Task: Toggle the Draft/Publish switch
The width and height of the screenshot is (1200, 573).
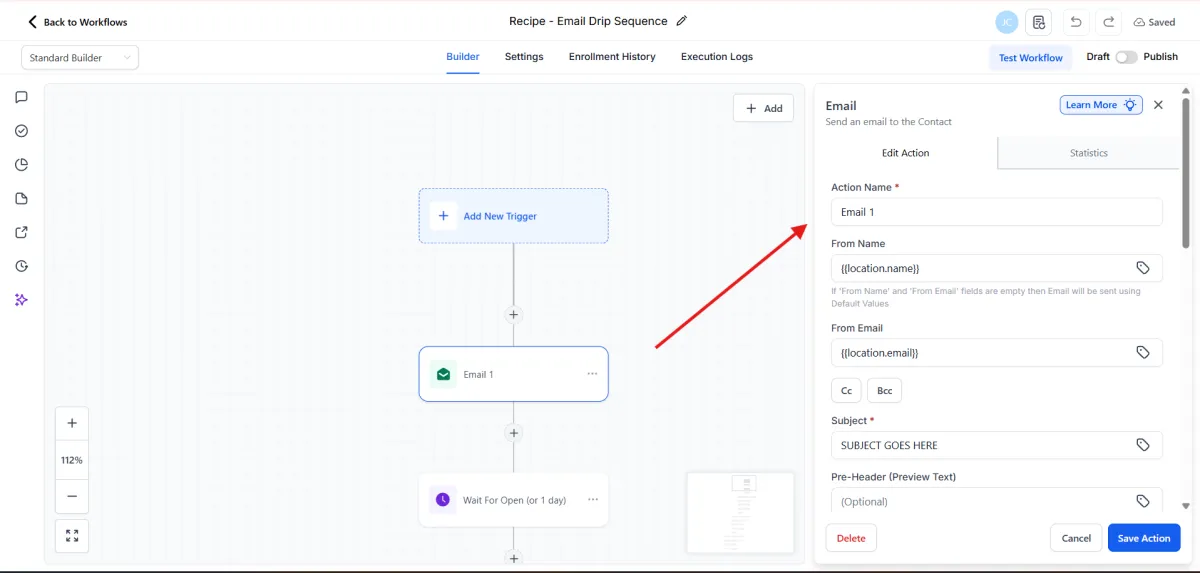Action: pos(1126,57)
